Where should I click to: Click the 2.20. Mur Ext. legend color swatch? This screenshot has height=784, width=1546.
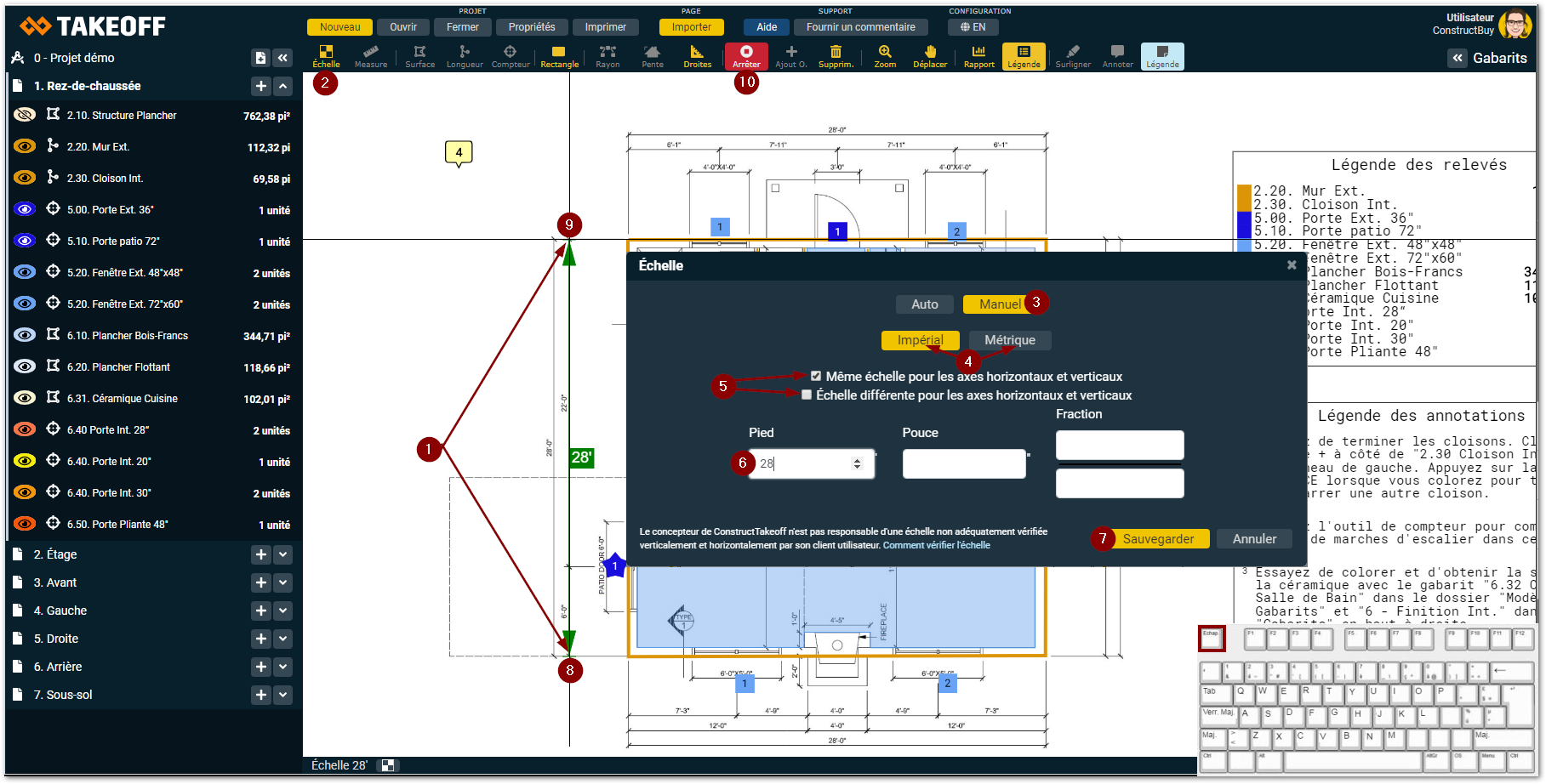point(1243,197)
